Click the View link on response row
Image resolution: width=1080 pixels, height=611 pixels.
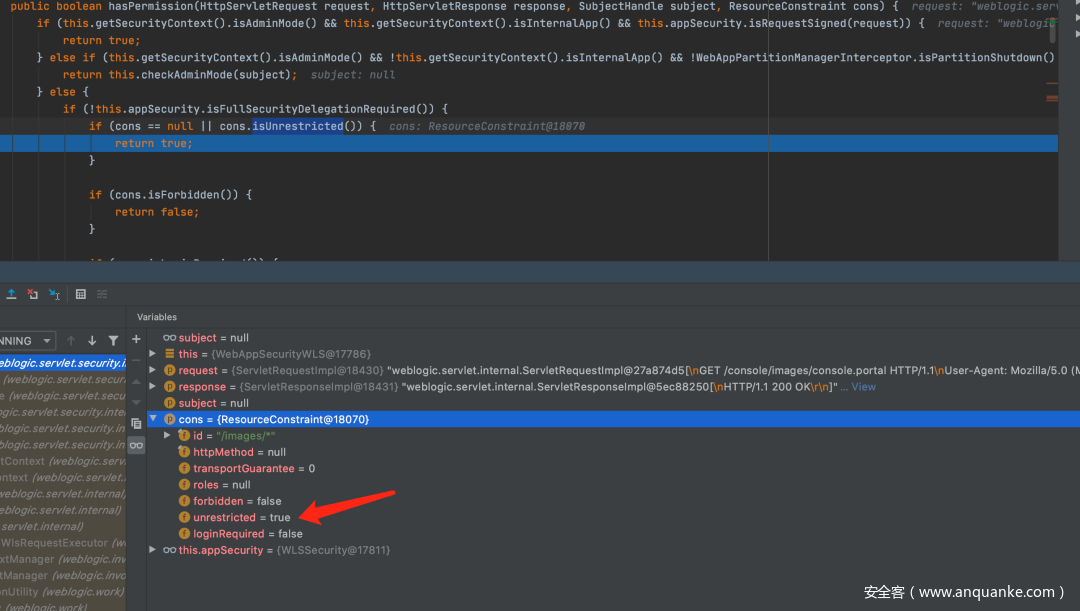click(863, 387)
